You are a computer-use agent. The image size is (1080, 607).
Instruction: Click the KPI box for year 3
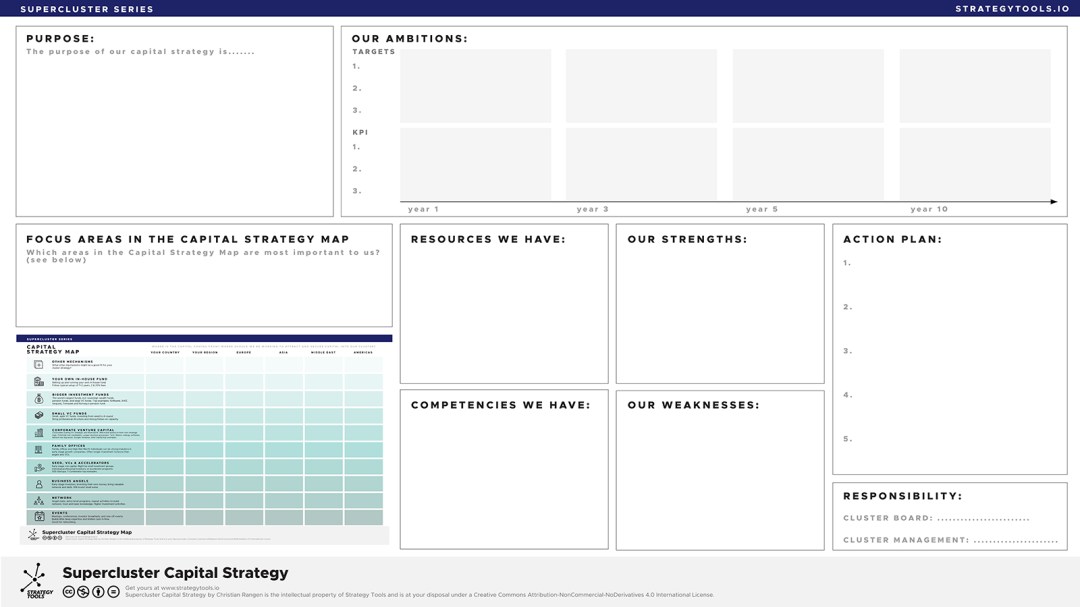pyautogui.click(x=641, y=163)
